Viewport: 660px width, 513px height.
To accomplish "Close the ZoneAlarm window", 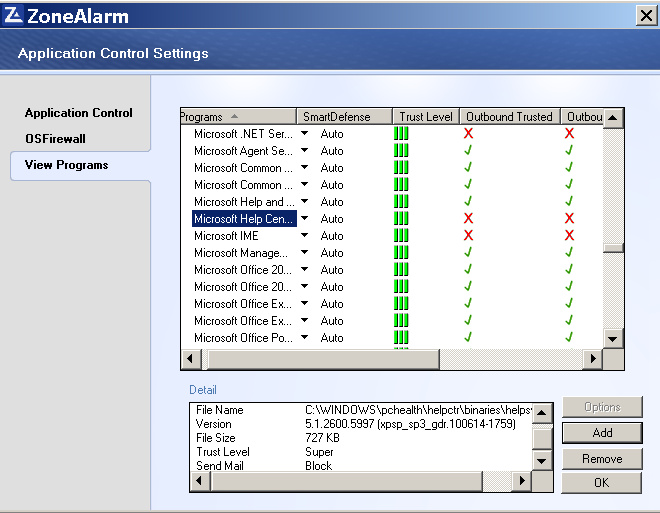I will point(647,16).
